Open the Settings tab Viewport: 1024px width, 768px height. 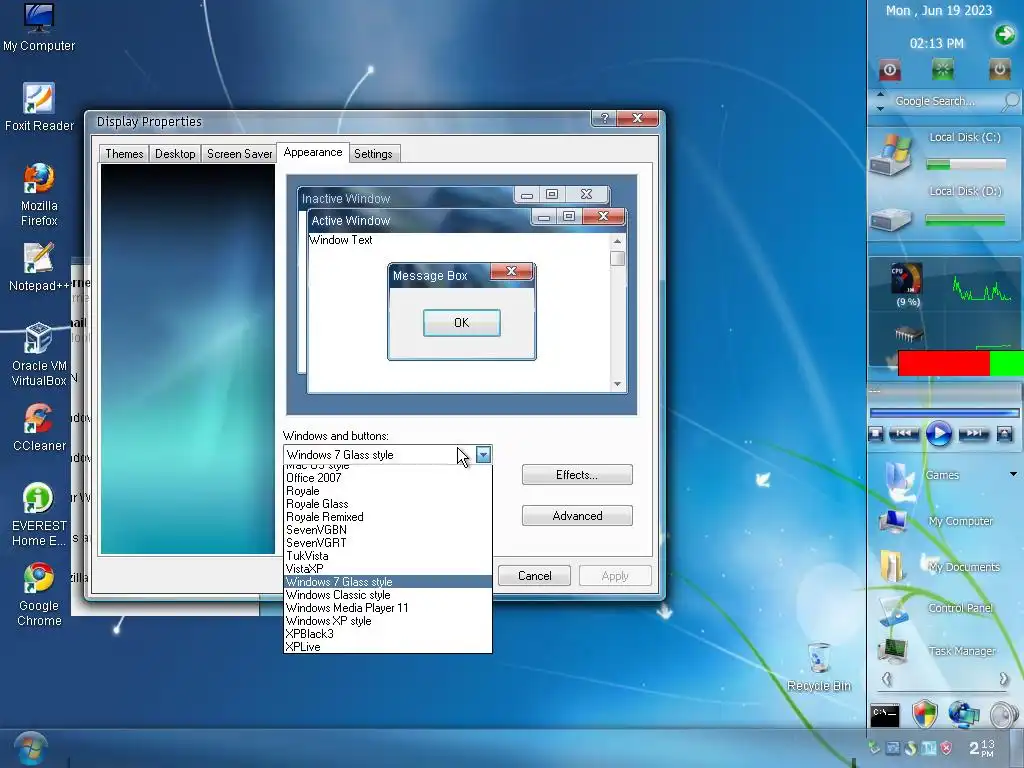(373, 154)
